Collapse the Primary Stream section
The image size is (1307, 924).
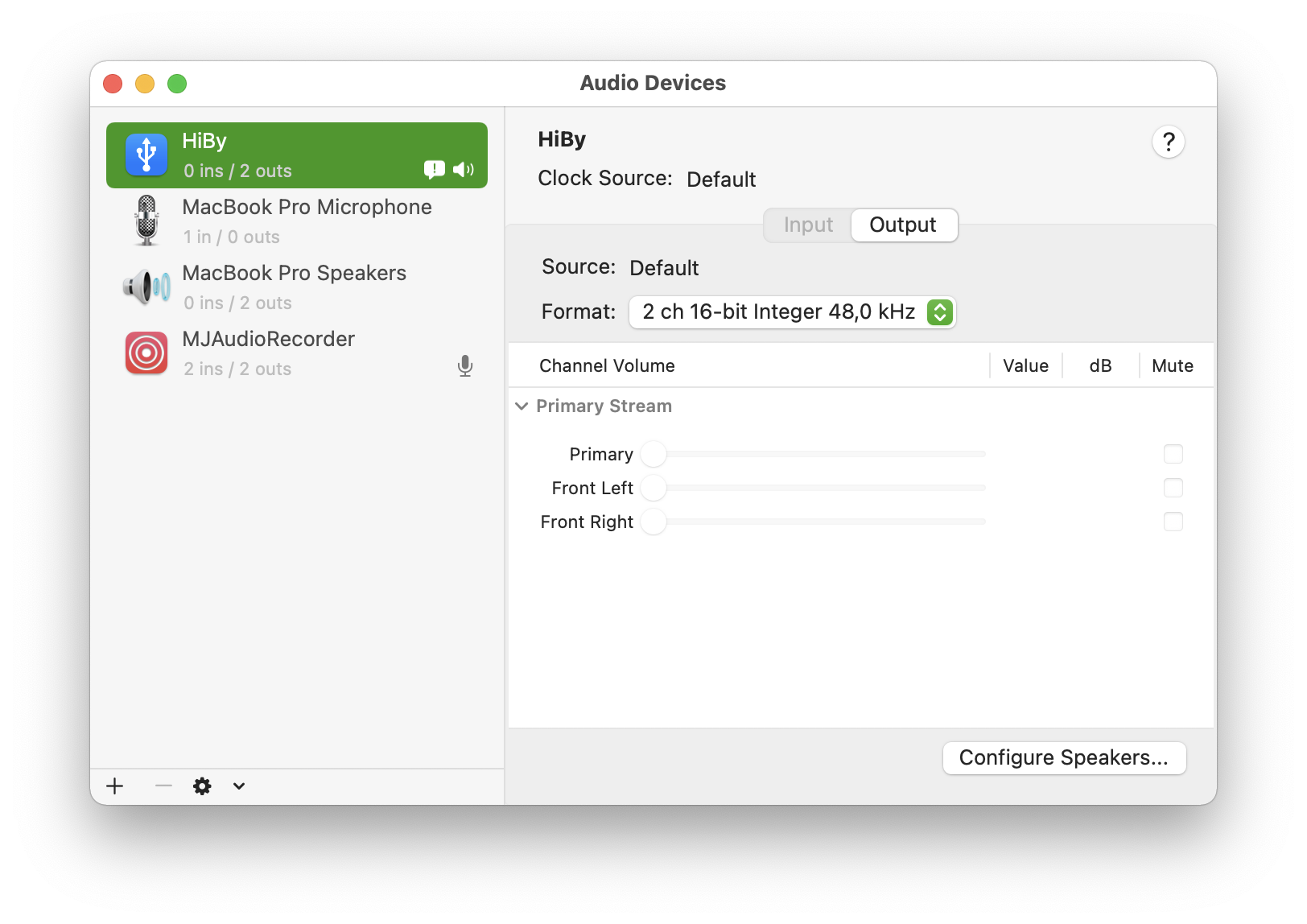click(x=522, y=406)
